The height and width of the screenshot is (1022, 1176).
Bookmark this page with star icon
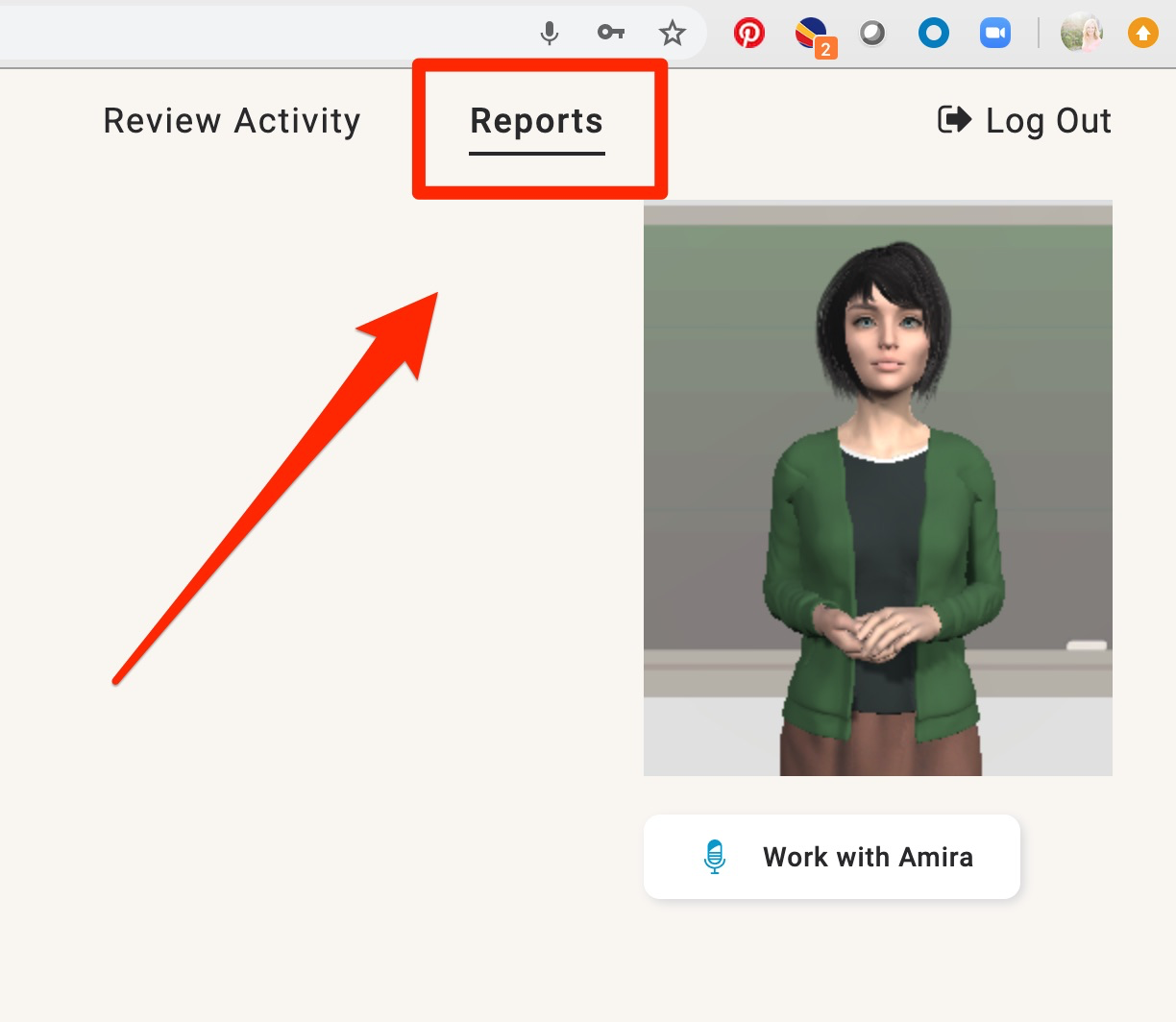point(673,34)
